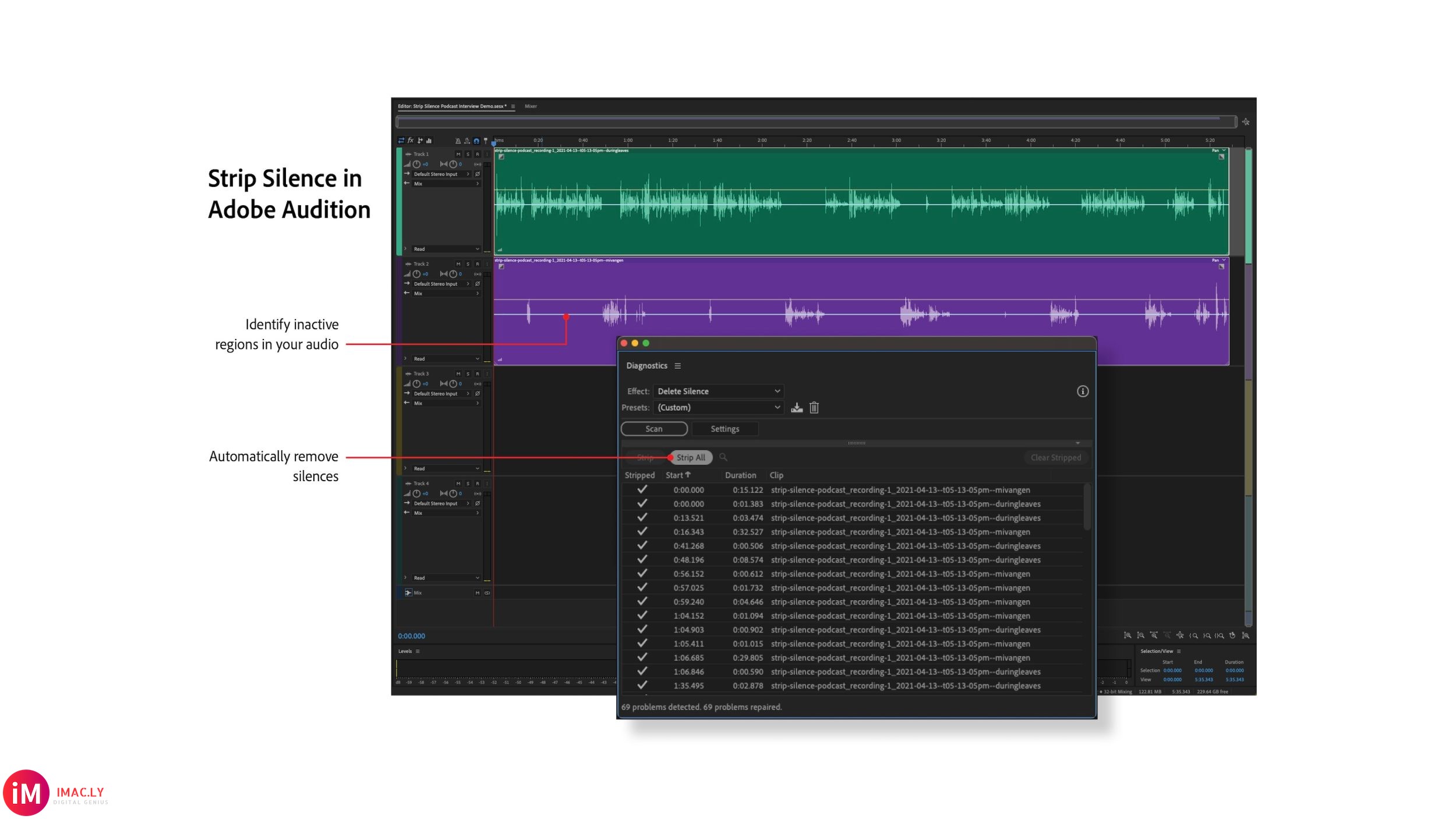The image size is (1456, 819).
Task: Select the row starting at 0:16.343
Action: [x=852, y=532]
